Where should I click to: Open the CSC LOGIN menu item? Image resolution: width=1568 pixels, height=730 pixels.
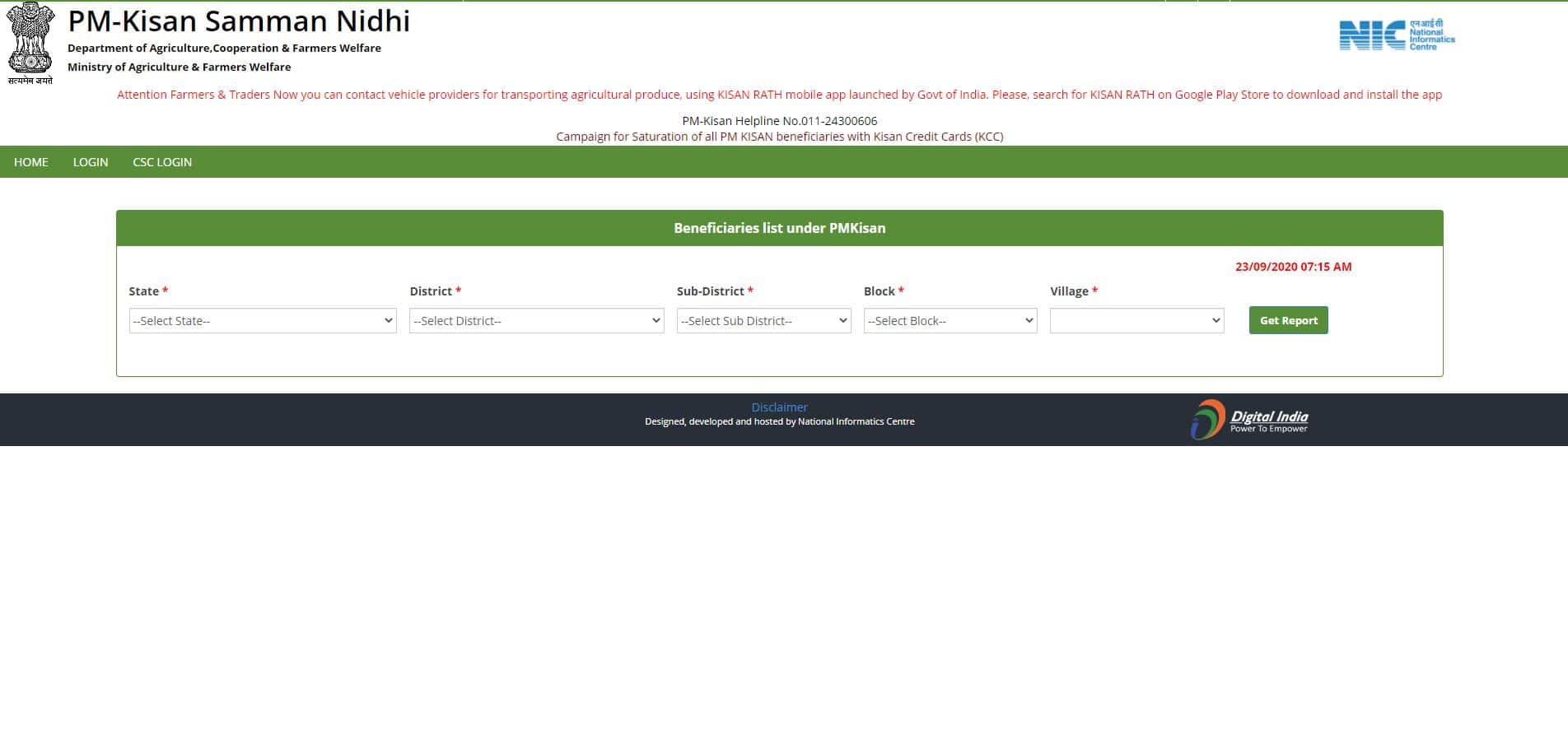162,162
